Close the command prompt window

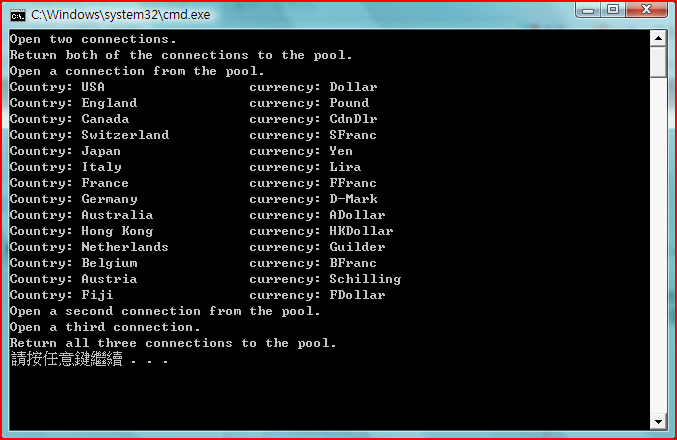tap(646, 9)
